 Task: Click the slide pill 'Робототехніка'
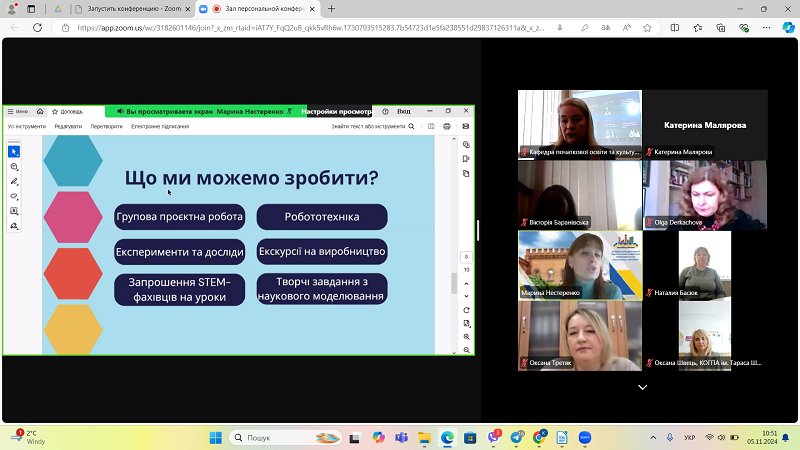(x=322, y=217)
